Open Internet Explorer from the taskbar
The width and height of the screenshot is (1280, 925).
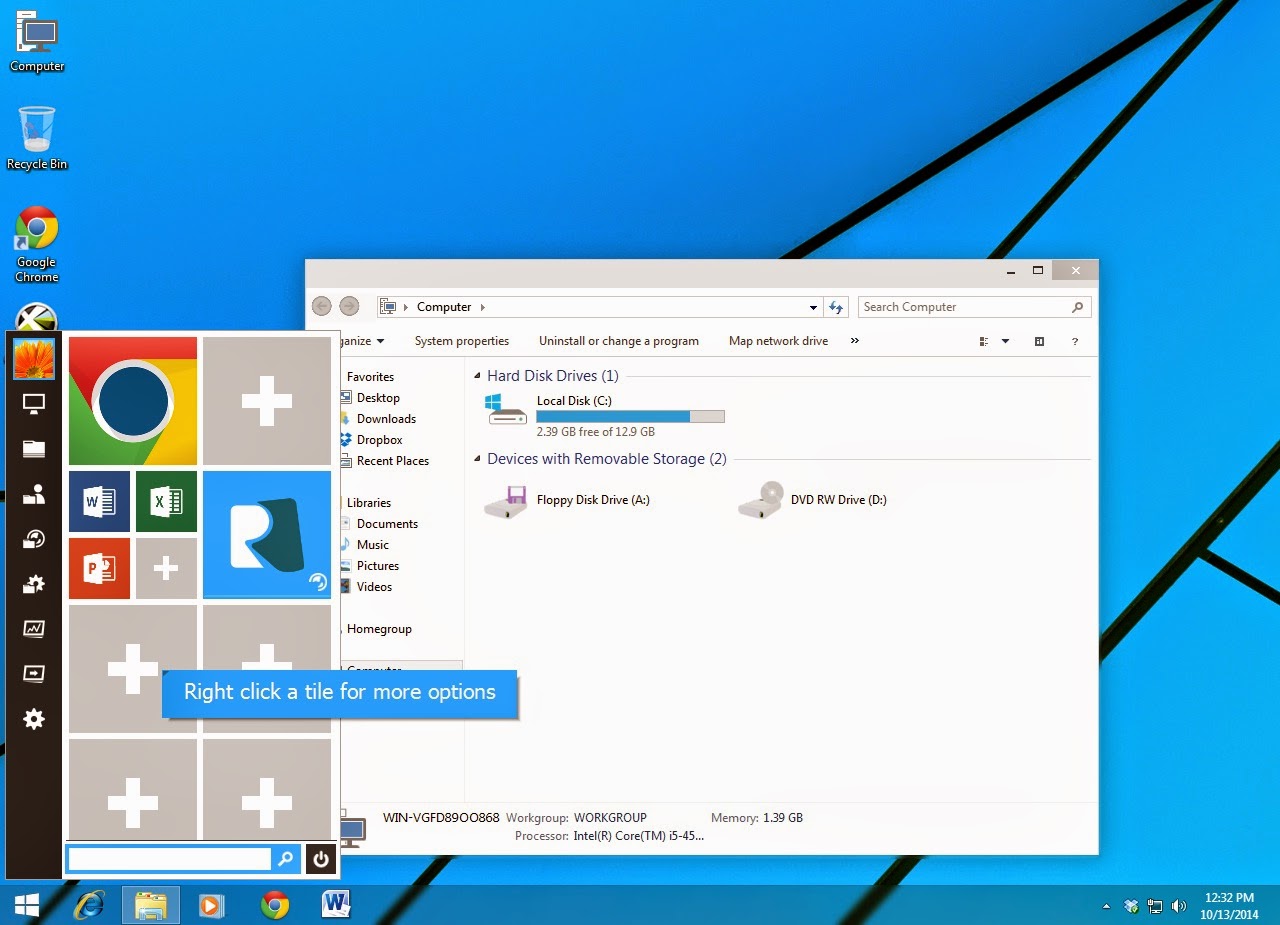(x=90, y=905)
